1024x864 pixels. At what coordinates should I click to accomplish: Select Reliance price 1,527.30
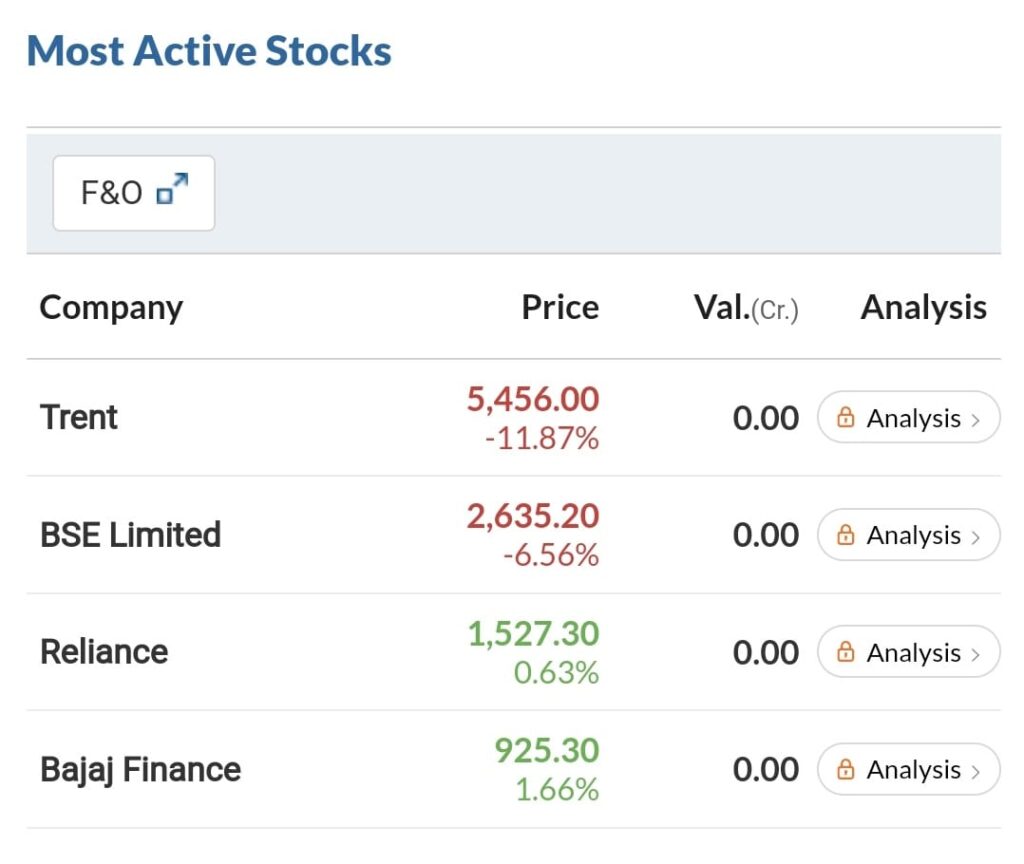pyautogui.click(x=534, y=633)
